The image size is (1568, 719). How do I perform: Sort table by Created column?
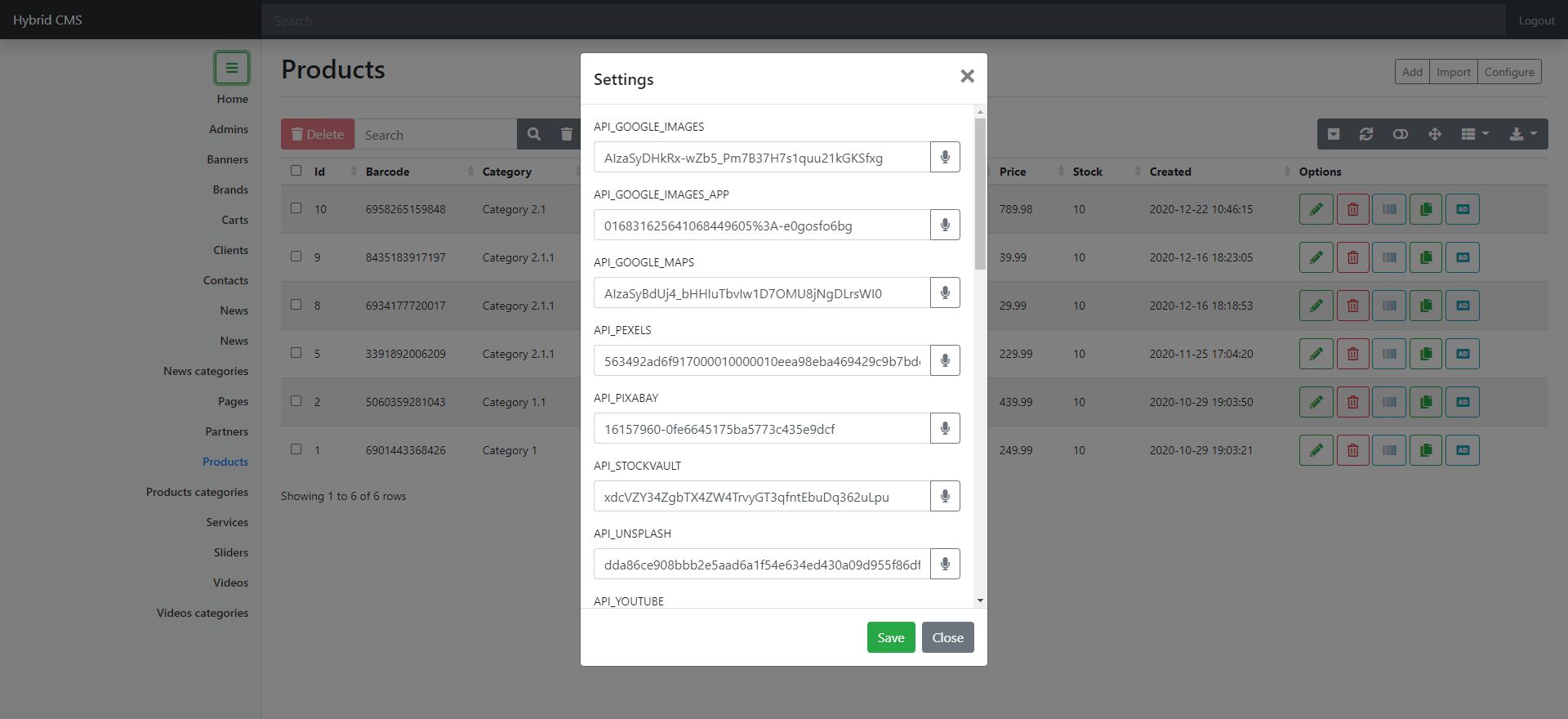coord(1170,172)
